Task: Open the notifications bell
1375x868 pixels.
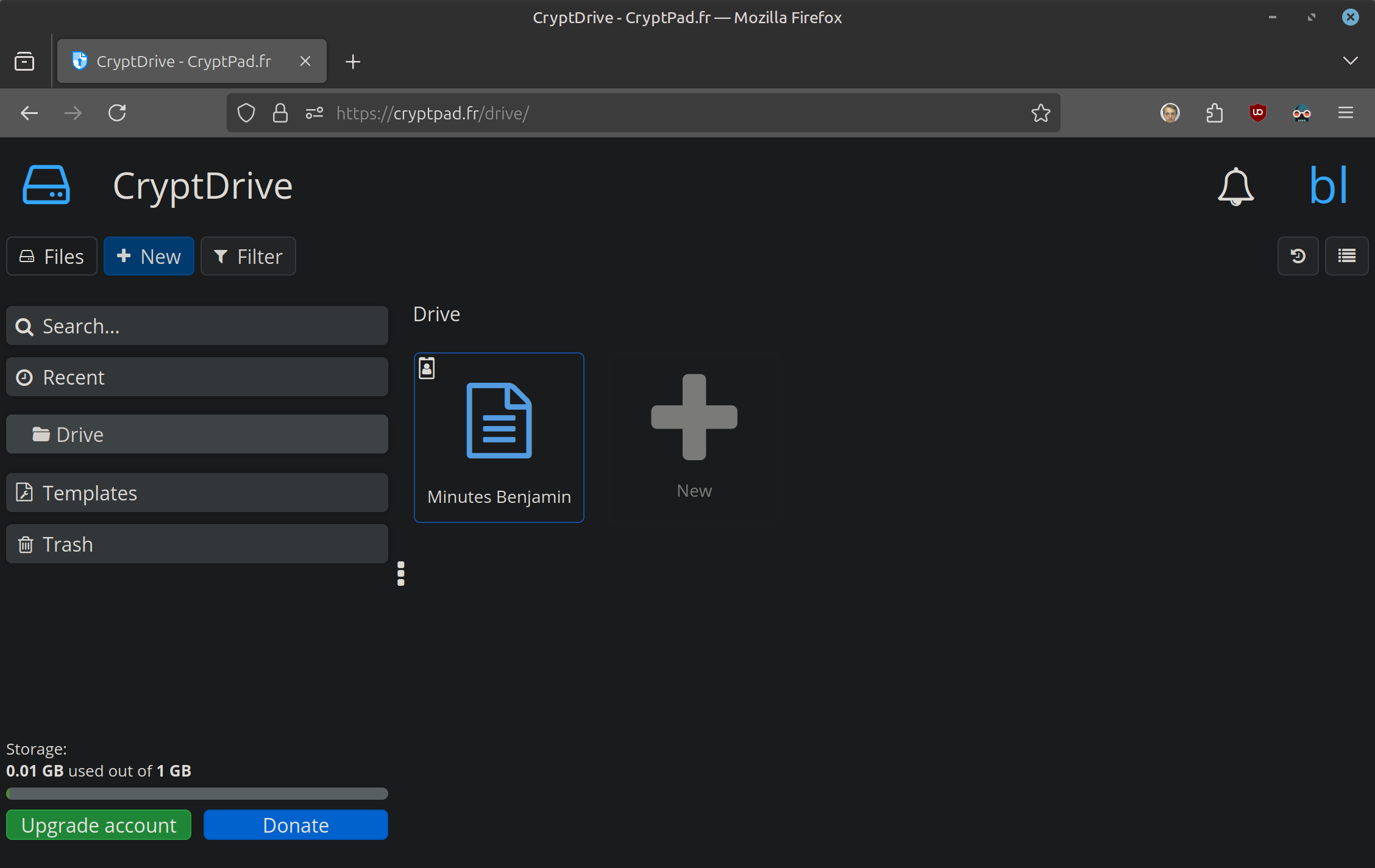Action: coord(1235,187)
